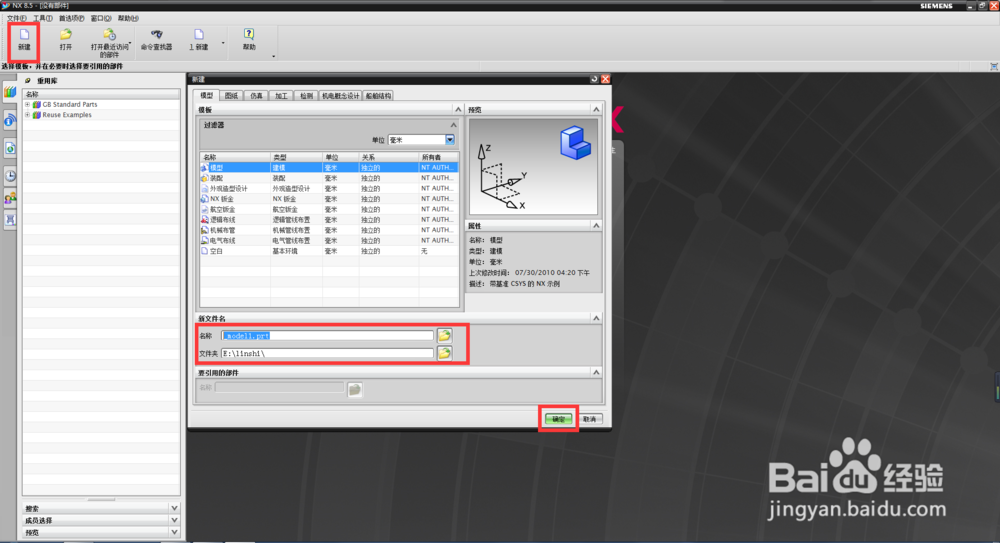Select the 机械布管 template row
1000x543 pixels.
[329, 230]
